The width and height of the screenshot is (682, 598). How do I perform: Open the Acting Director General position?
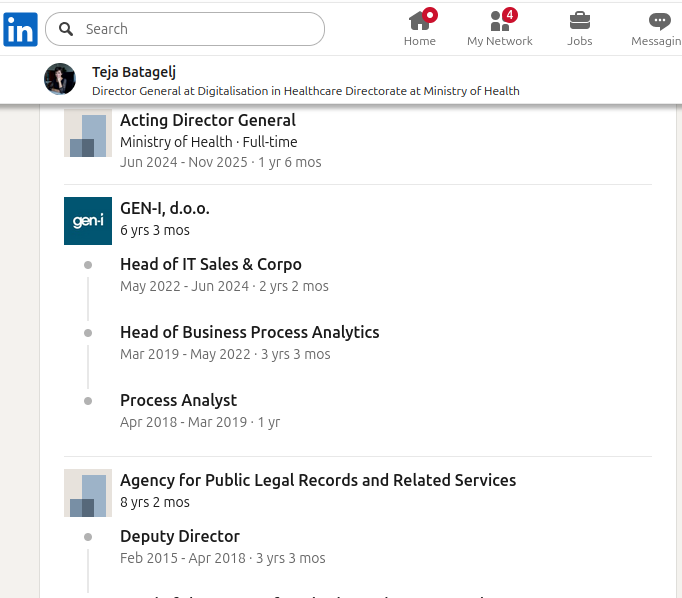click(208, 120)
